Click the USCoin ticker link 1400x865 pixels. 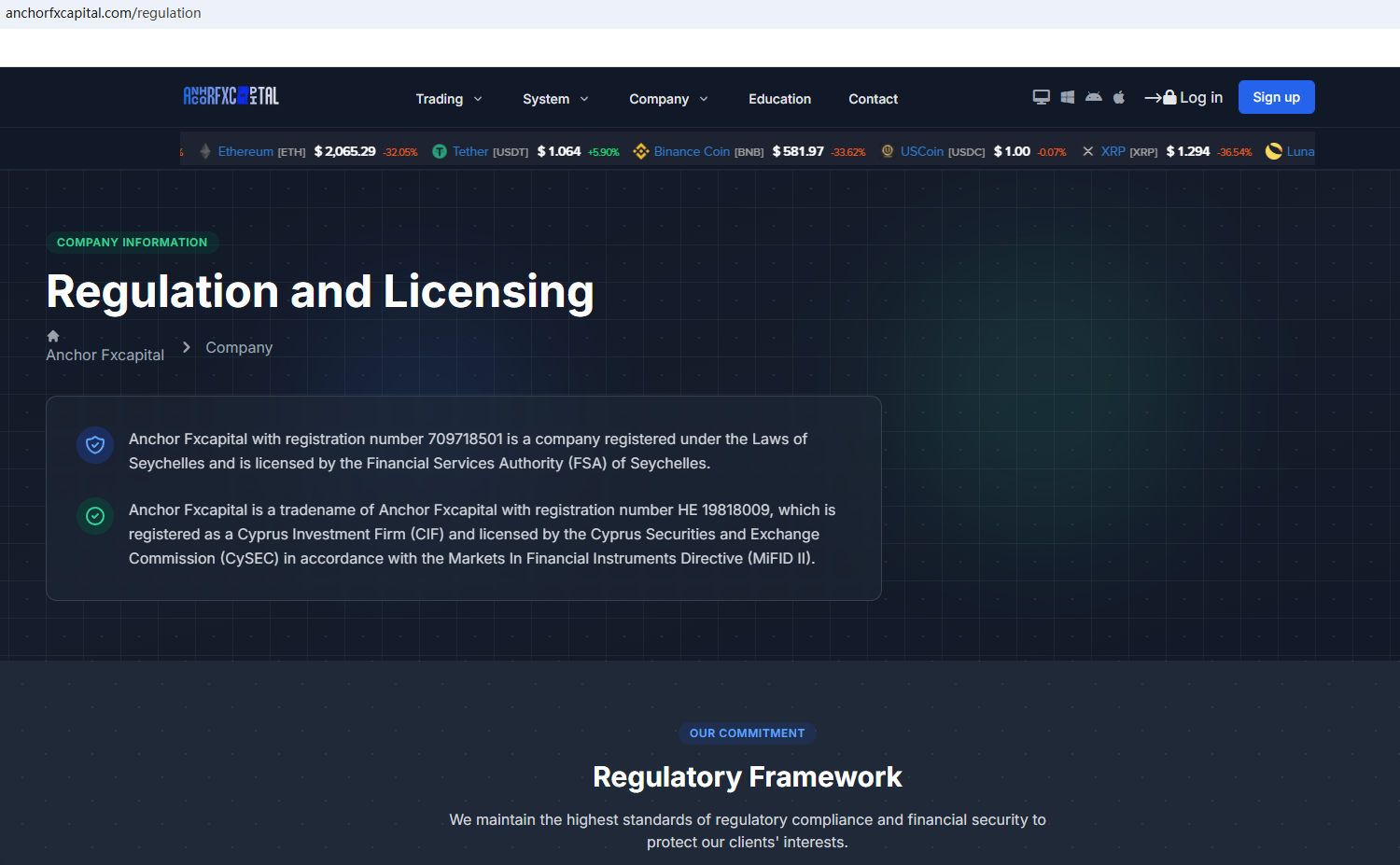click(921, 151)
